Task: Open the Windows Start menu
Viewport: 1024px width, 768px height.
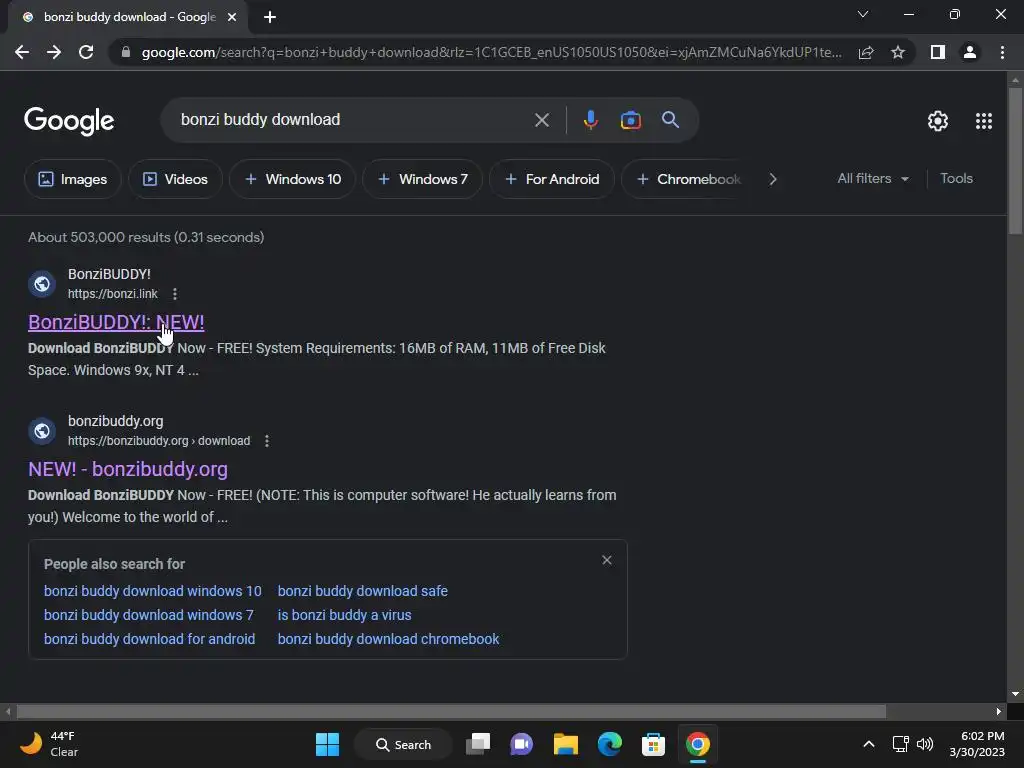Action: 327,744
